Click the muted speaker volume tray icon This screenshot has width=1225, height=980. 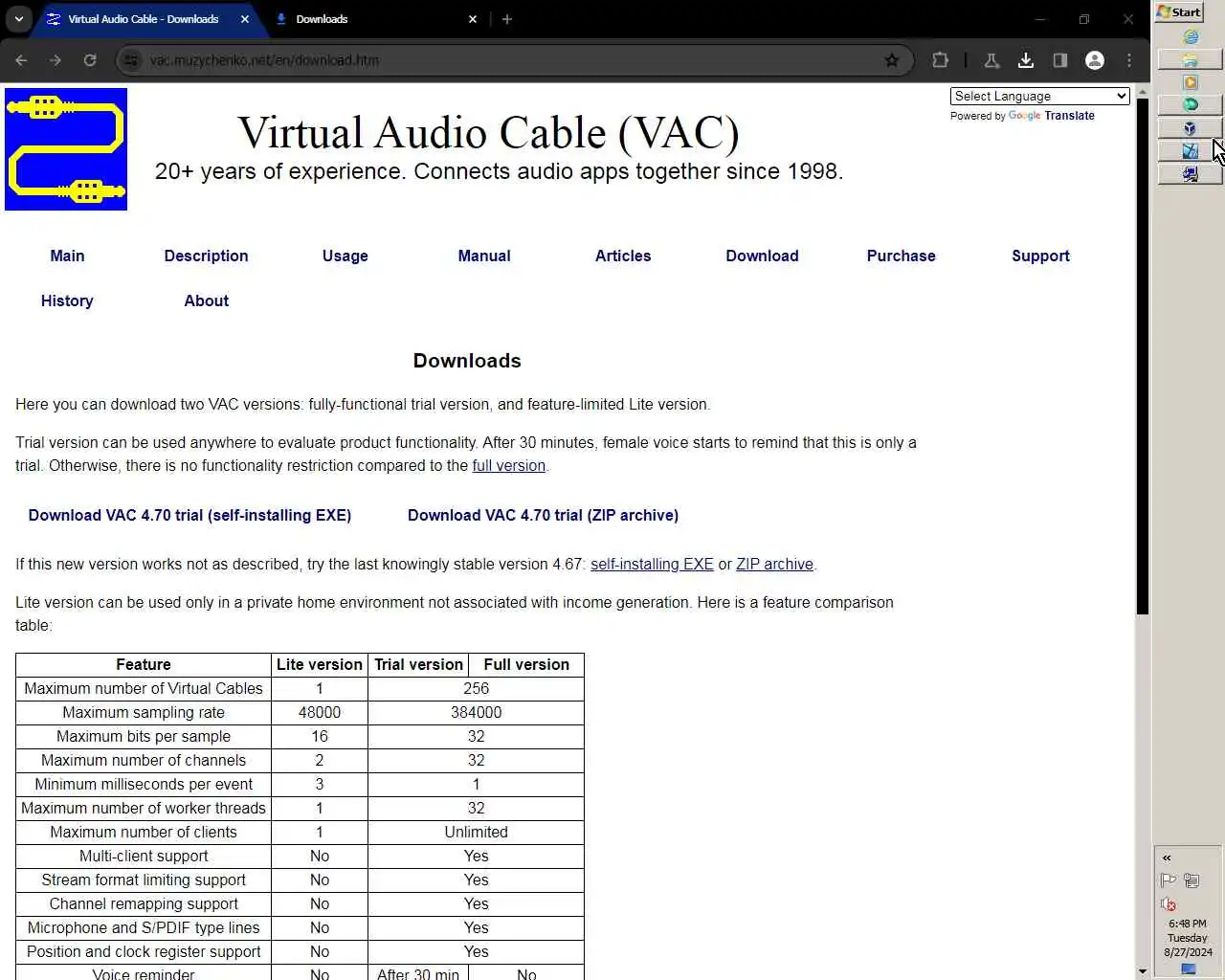tap(1168, 904)
